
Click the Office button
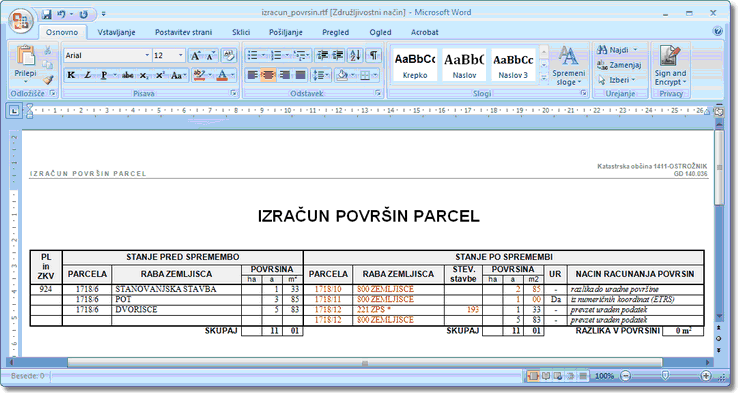20,21
